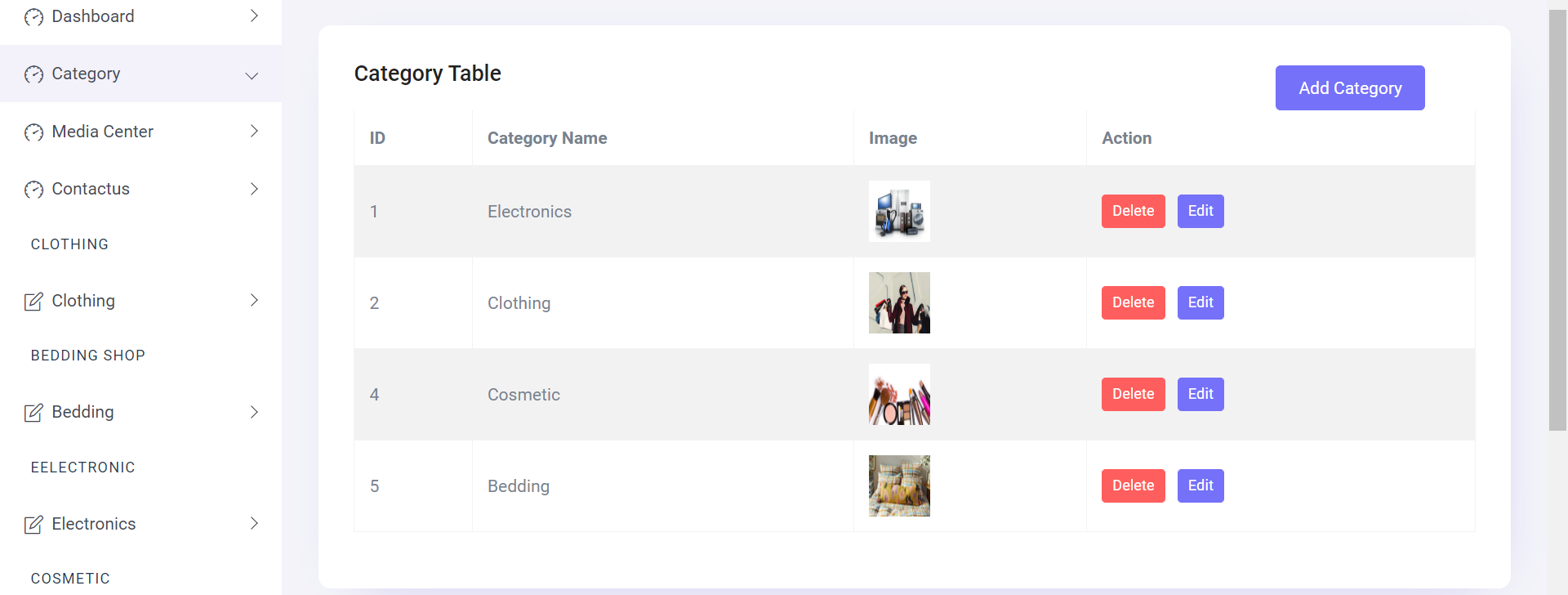This screenshot has width=1568, height=595.
Task: Click the Dashboard icon in the sidebar
Action: [33, 16]
